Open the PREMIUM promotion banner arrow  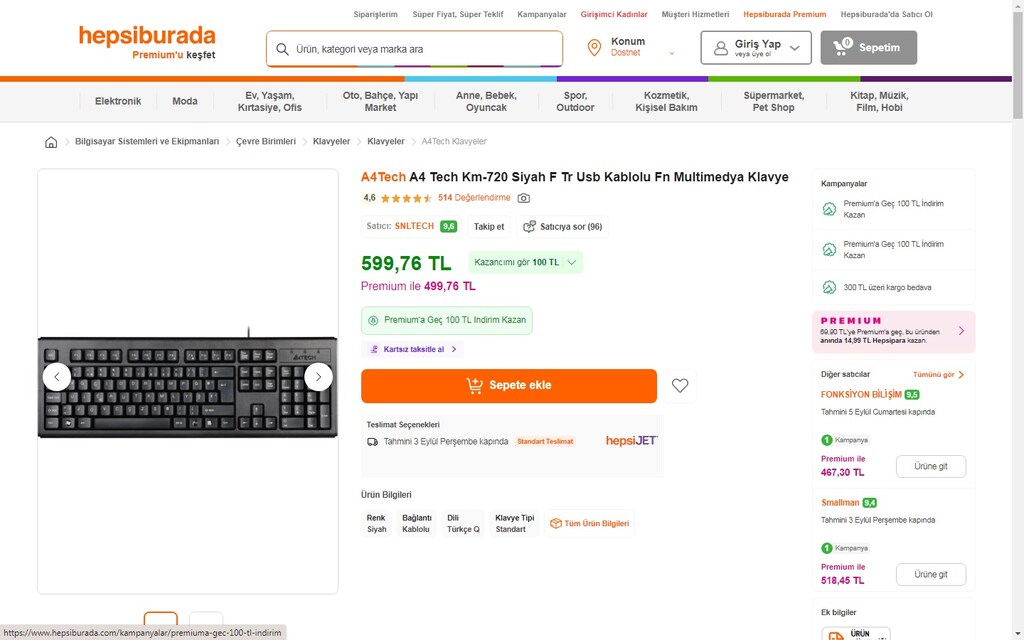[x=961, y=331]
